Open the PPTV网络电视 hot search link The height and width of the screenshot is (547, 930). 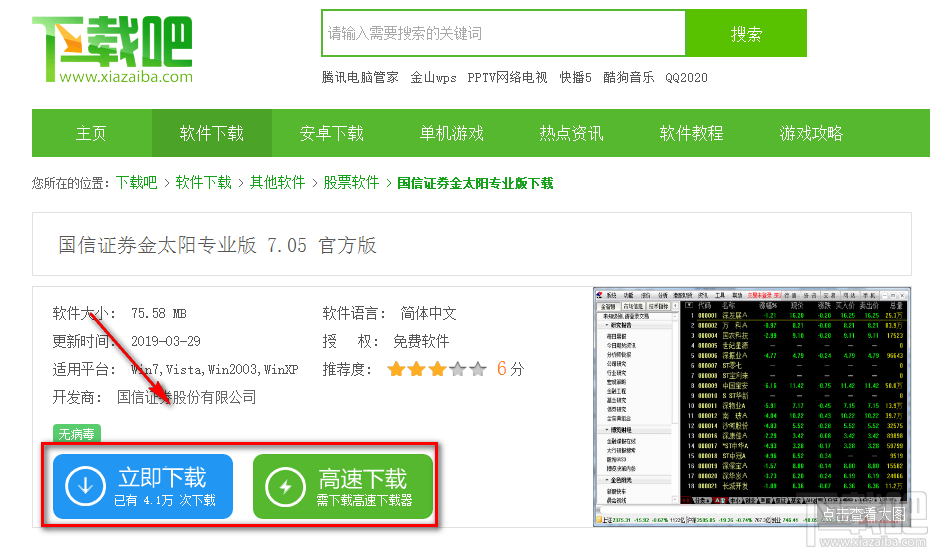click(x=507, y=78)
